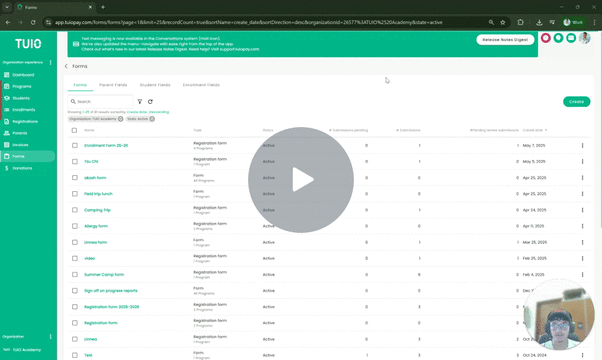602x360 pixels.
Task: Open a new browser tab
Action: pyautogui.click(x=103, y=7)
